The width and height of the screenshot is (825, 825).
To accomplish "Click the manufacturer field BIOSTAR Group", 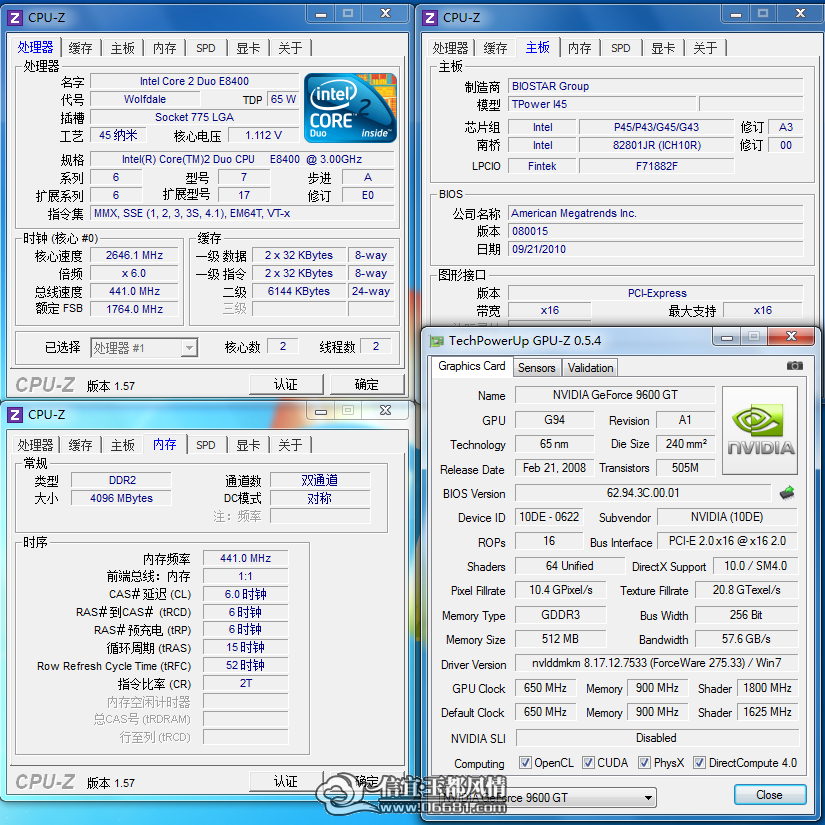I will 656,86.
